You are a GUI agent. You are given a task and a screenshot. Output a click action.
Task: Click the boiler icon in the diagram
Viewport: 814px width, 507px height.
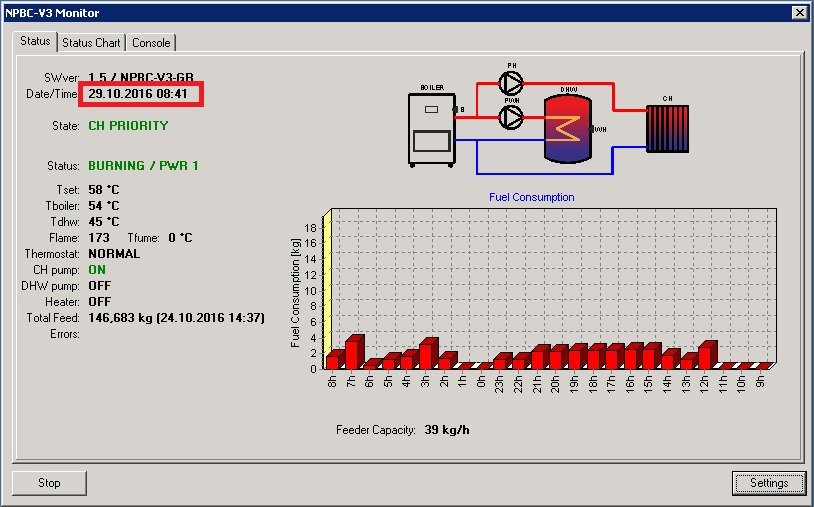(x=431, y=129)
